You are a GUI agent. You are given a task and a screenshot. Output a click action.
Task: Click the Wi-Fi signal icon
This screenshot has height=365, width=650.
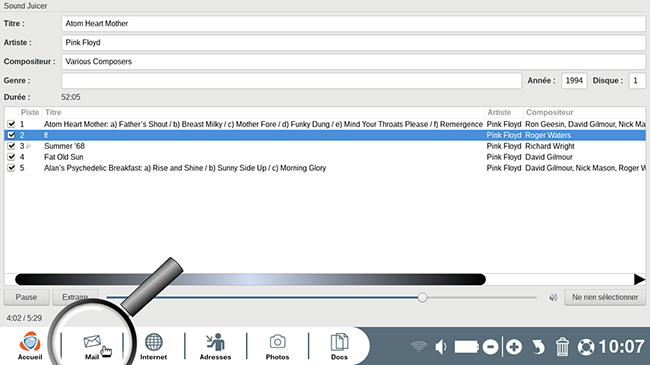[419, 346]
